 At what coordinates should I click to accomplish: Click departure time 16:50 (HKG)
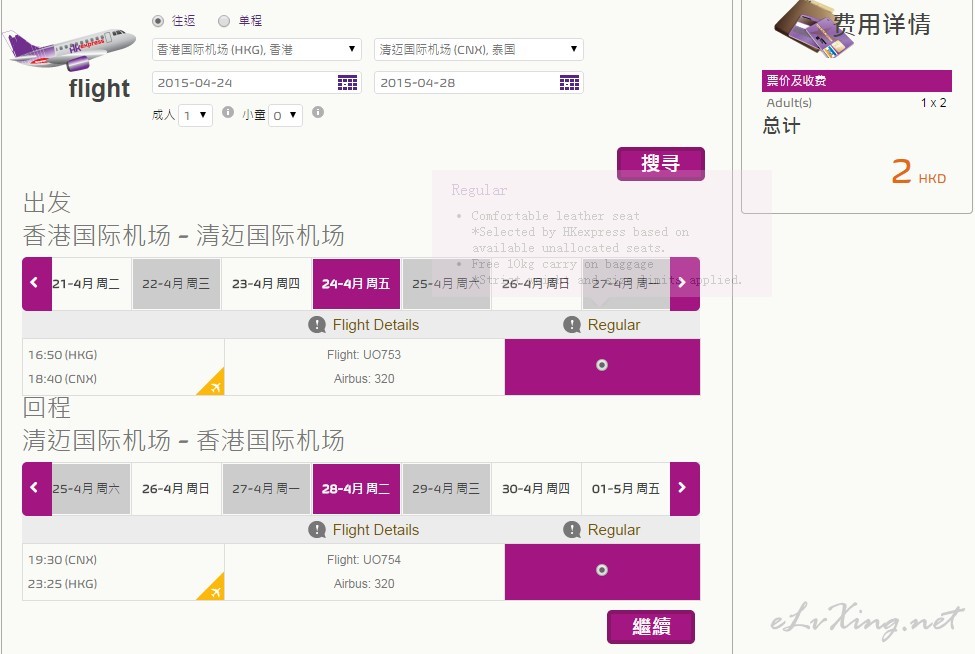click(62, 355)
